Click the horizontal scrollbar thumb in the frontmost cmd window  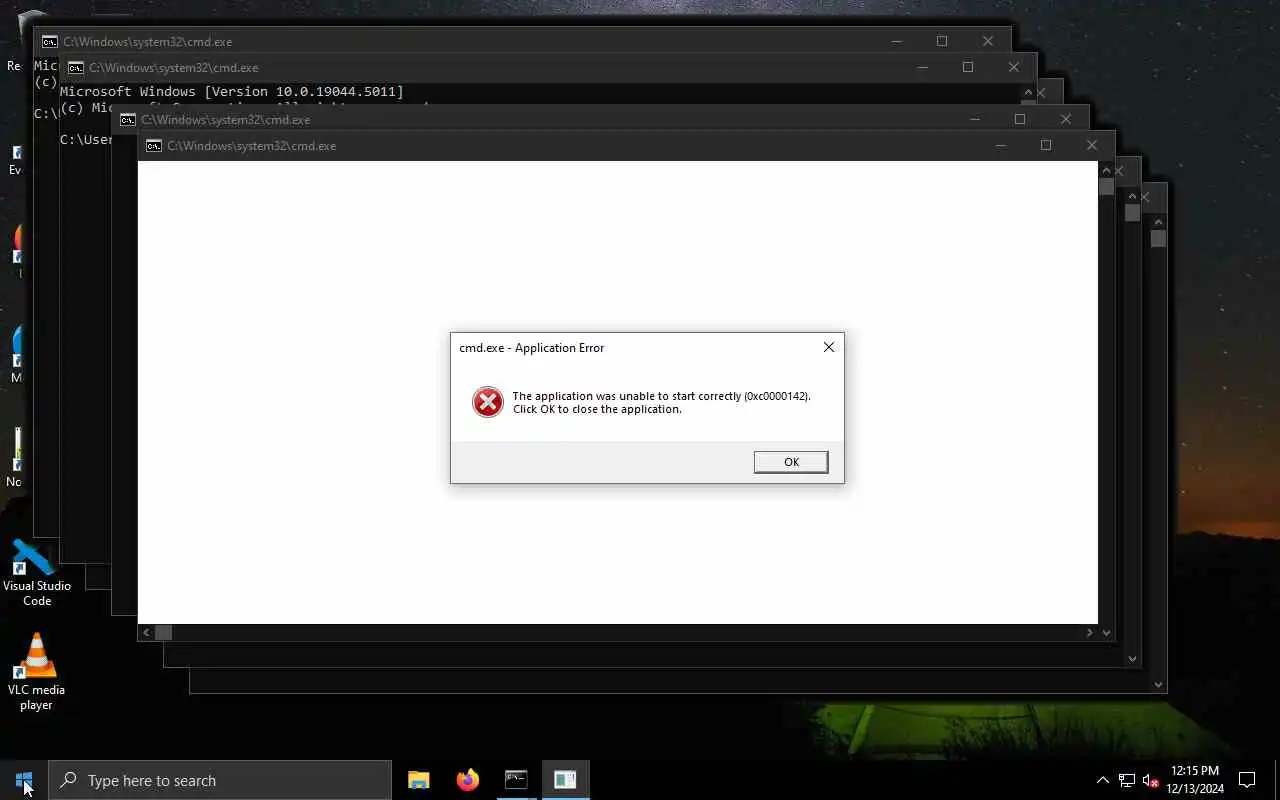pos(163,632)
